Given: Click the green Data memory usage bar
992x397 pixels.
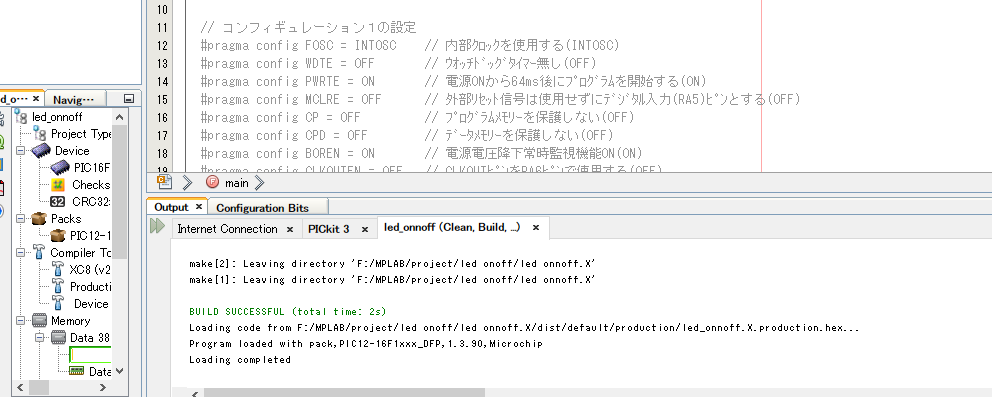Looking at the screenshot, I should click(90, 355).
